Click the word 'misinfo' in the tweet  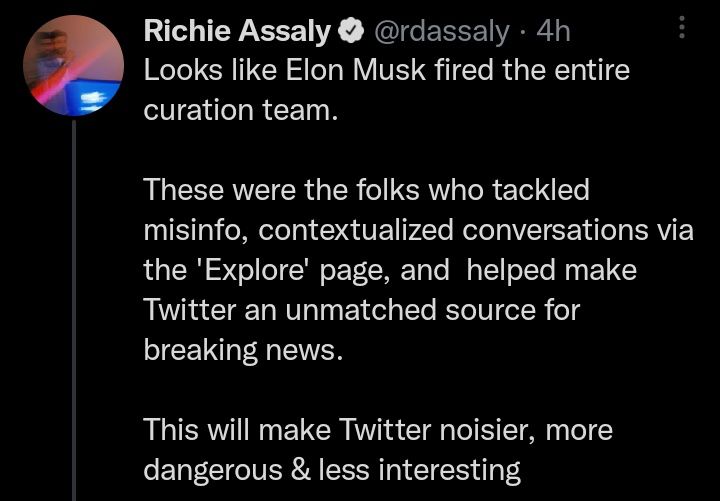click(198, 229)
